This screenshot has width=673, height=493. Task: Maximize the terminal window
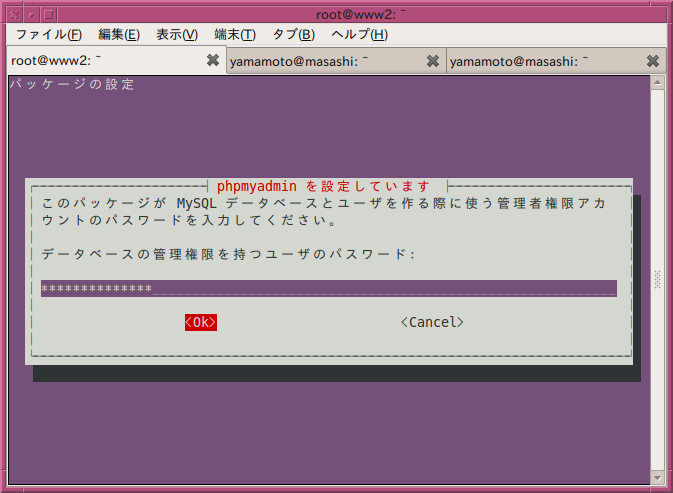tap(49, 15)
